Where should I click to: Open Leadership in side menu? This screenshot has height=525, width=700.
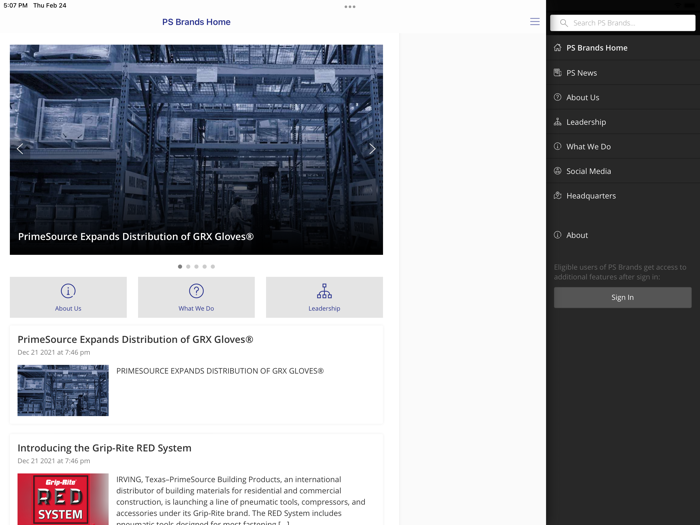(x=623, y=121)
